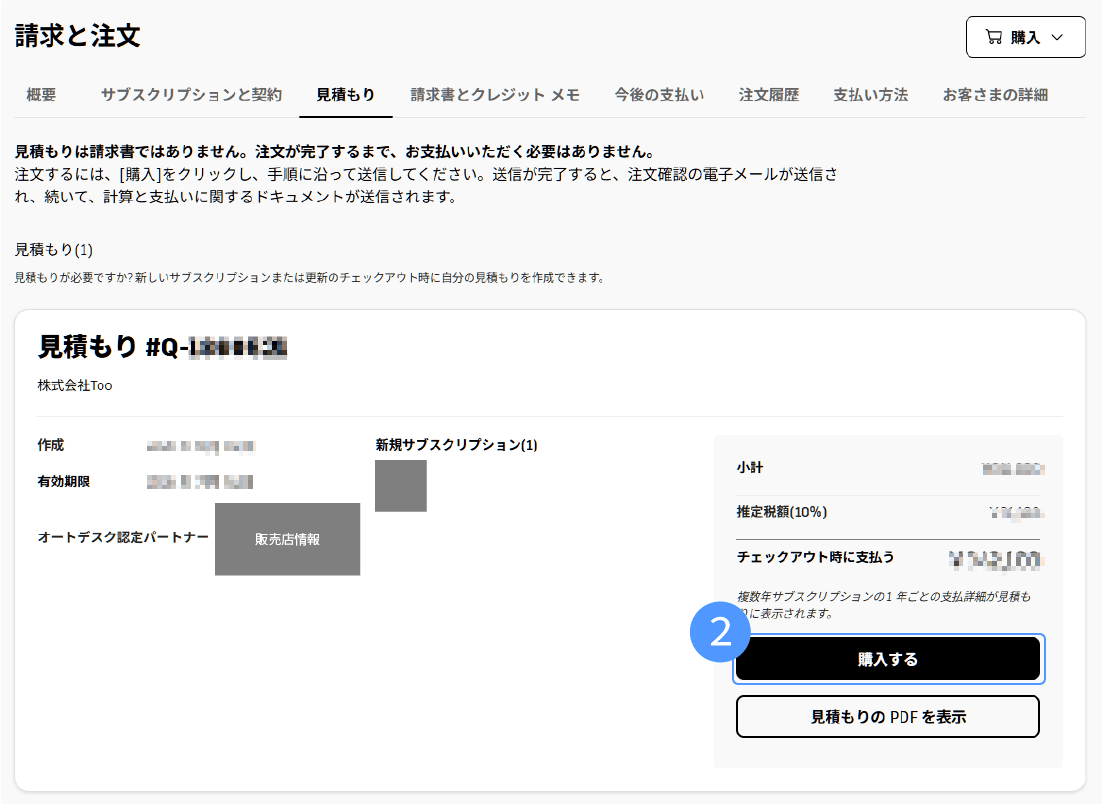Click the 株式会社Too company name
Viewport: 1102px width, 804px height.
click(75, 385)
